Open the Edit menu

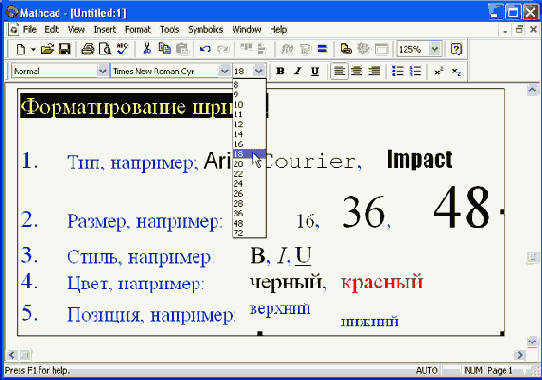pos(52,30)
